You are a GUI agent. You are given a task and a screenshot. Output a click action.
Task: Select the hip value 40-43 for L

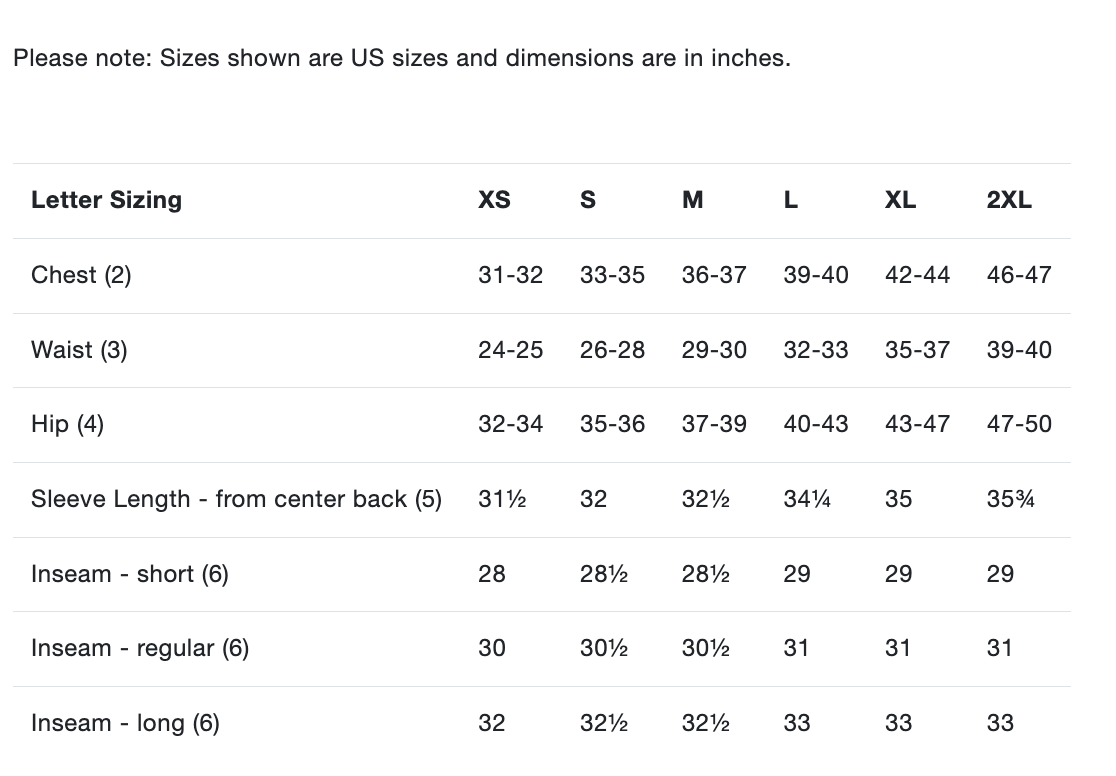tap(816, 424)
